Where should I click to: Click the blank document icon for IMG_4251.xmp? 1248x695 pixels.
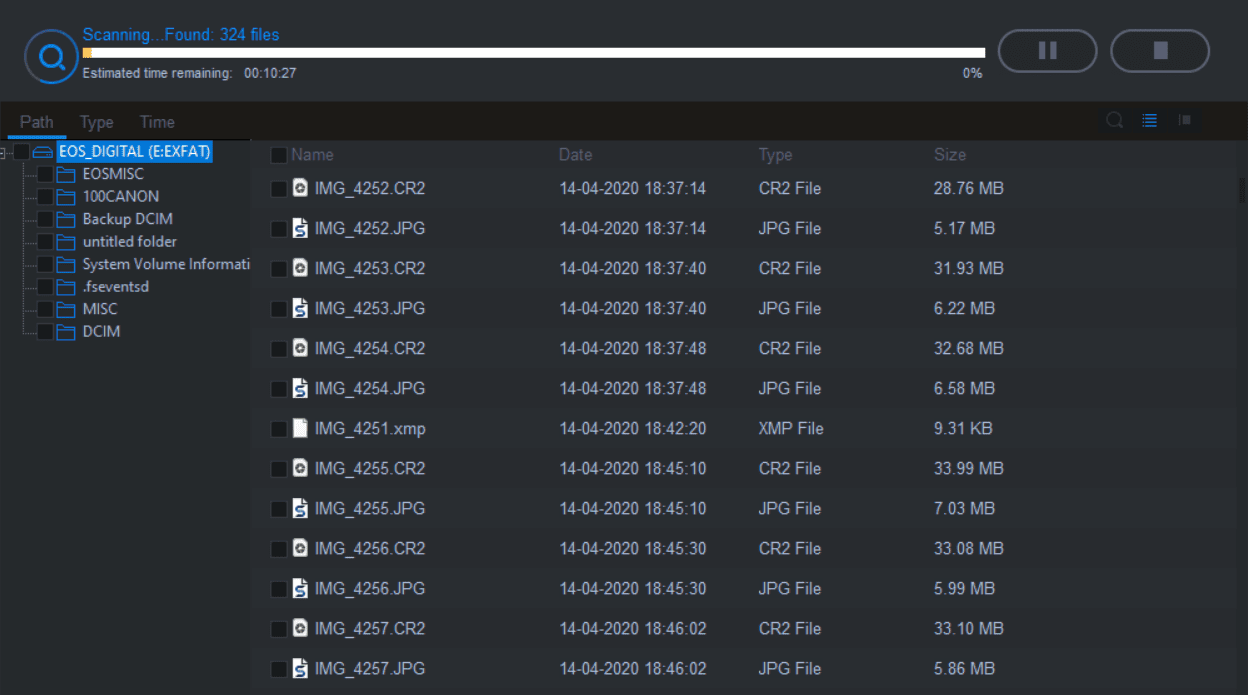click(300, 428)
